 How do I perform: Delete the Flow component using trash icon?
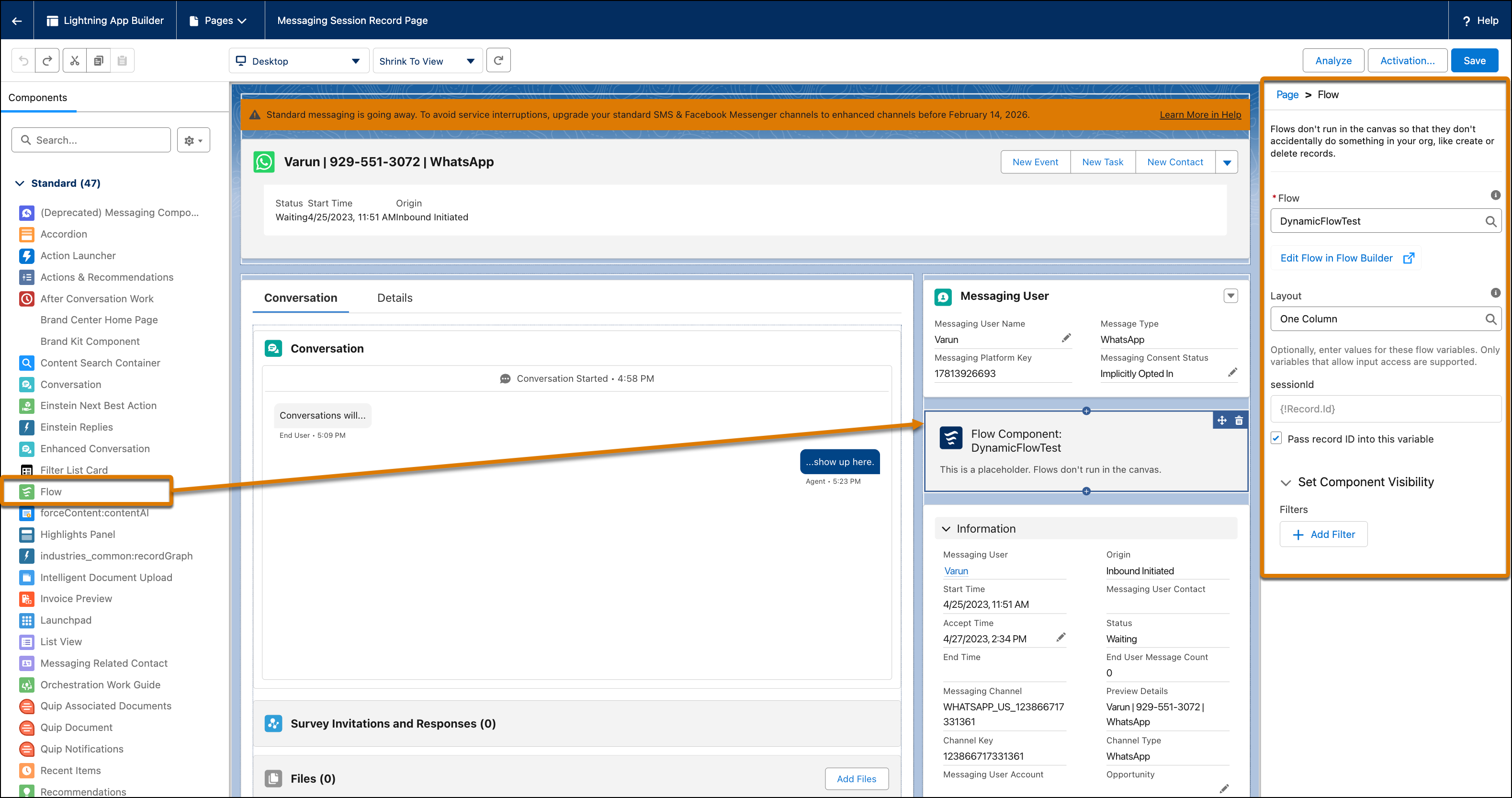tap(1239, 421)
